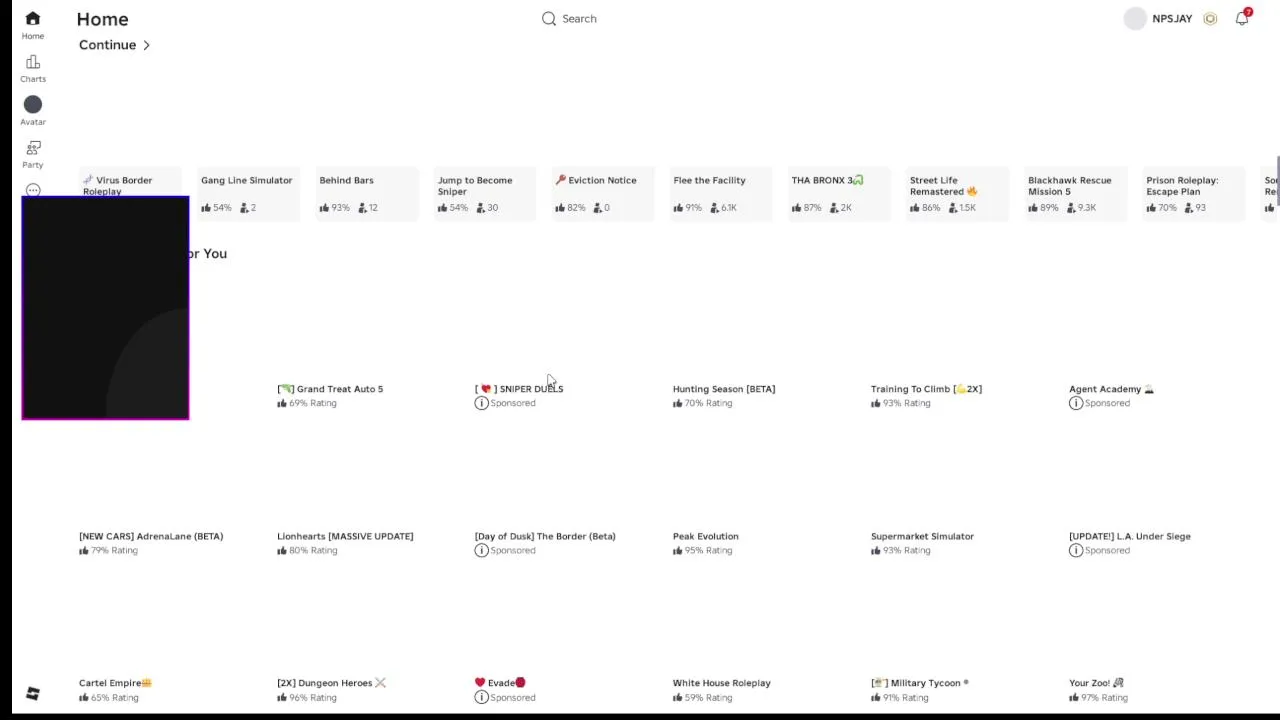Open Peak Evolution game
This screenshot has height=720, width=1280.
pyautogui.click(x=706, y=536)
